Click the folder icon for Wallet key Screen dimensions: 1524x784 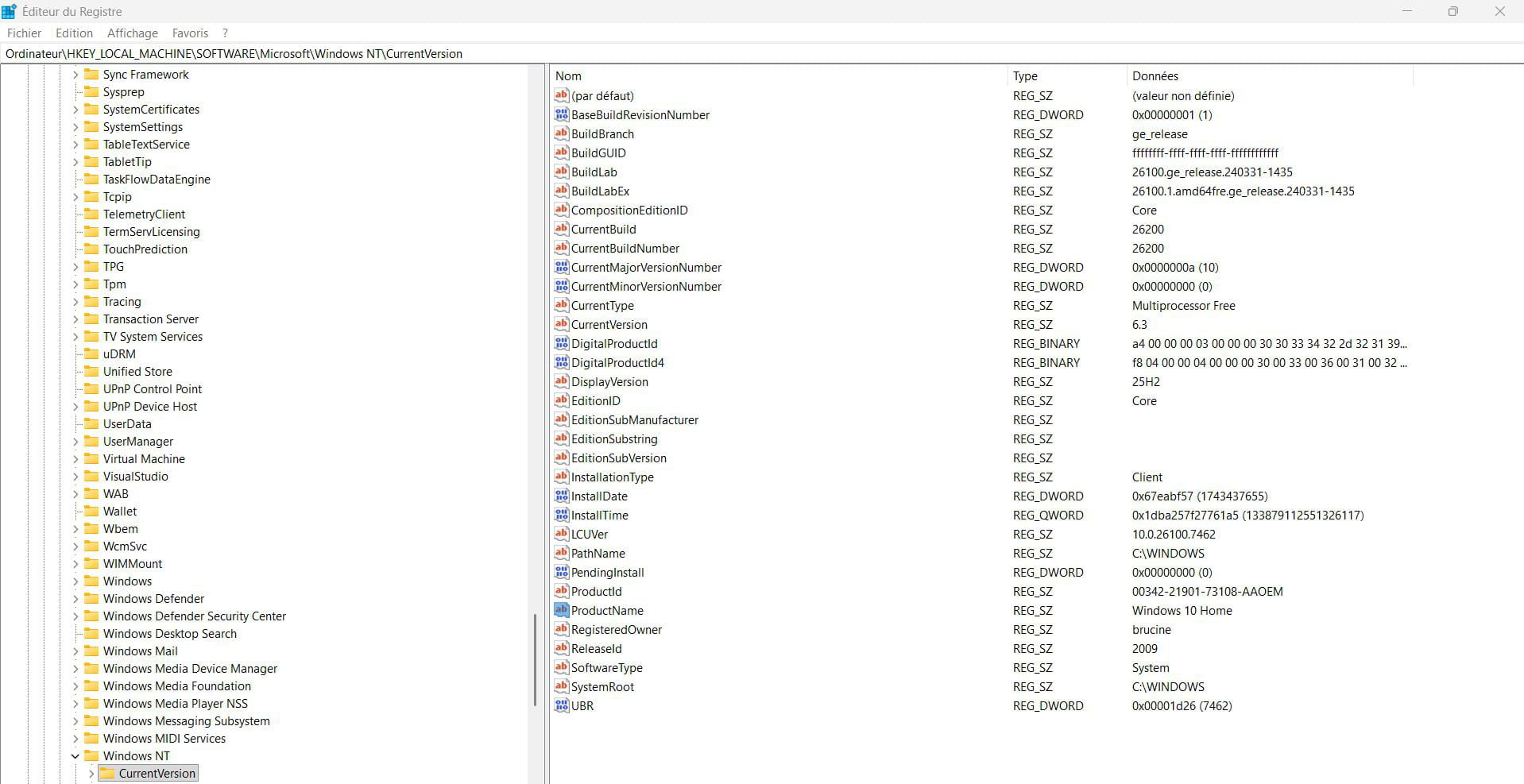tap(91, 511)
